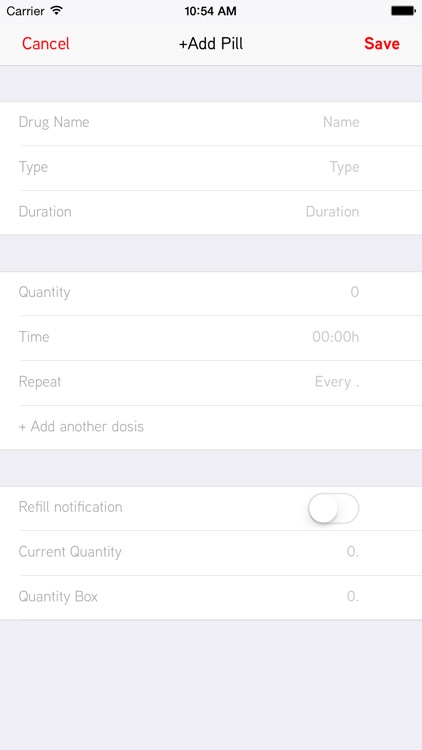This screenshot has width=422, height=750.
Task: Set the Time value 00:00h
Action: 335,337
